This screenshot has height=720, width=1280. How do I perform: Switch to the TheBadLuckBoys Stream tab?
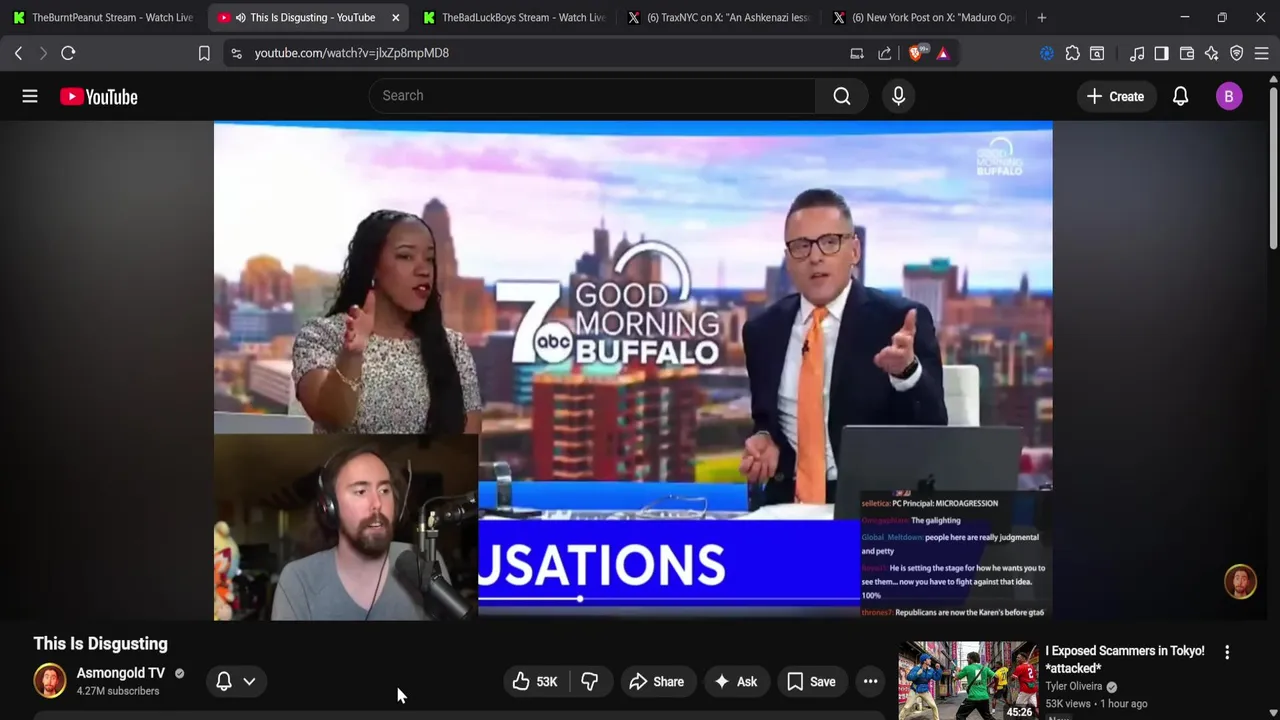(x=514, y=17)
